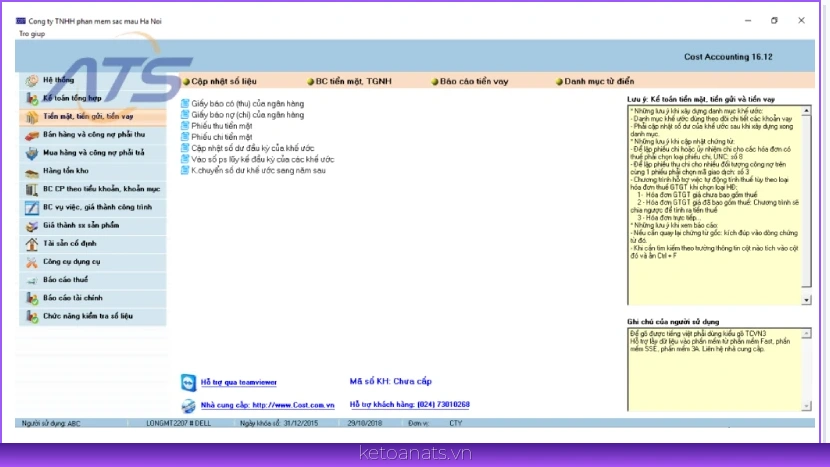This screenshot has width=830, height=467.
Task: Click Hỗ trợ qua teamviewer link
Action: (x=239, y=382)
